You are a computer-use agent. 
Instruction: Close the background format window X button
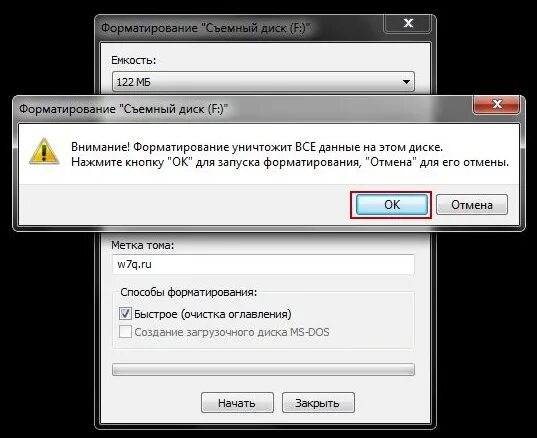[408, 24]
